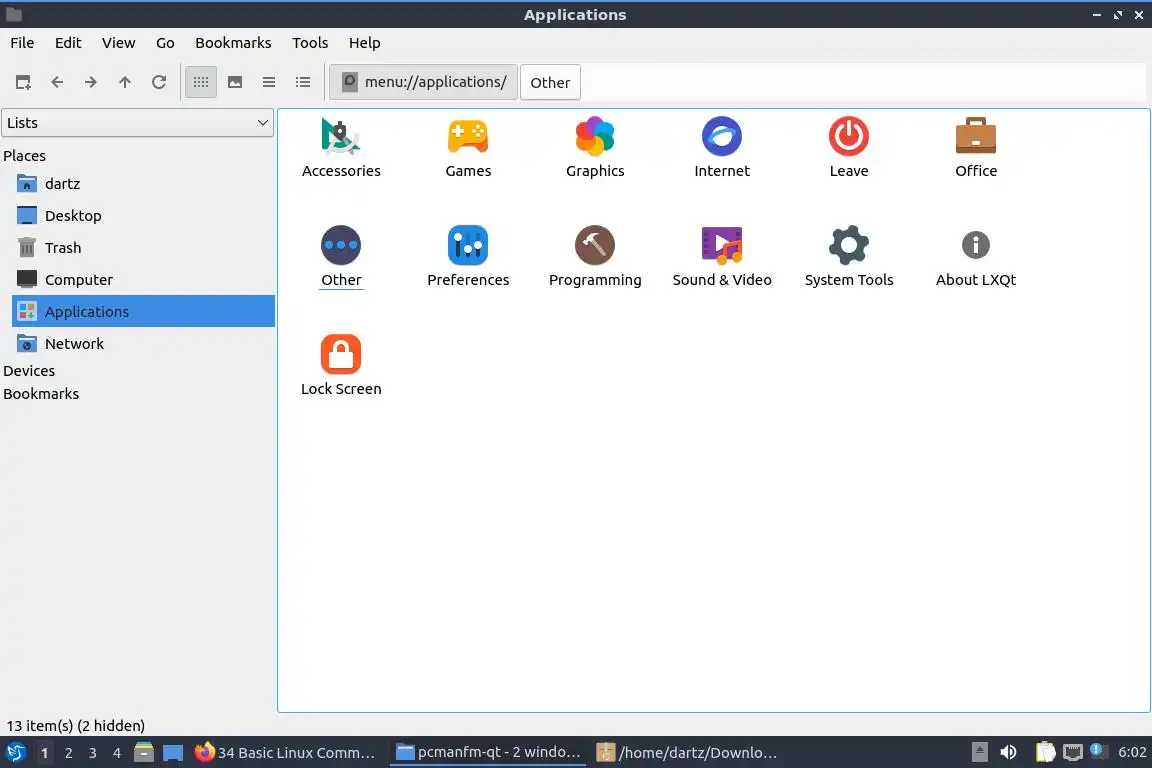Select the Other category in grid
Screen dimensions: 1152x768
(x=341, y=256)
